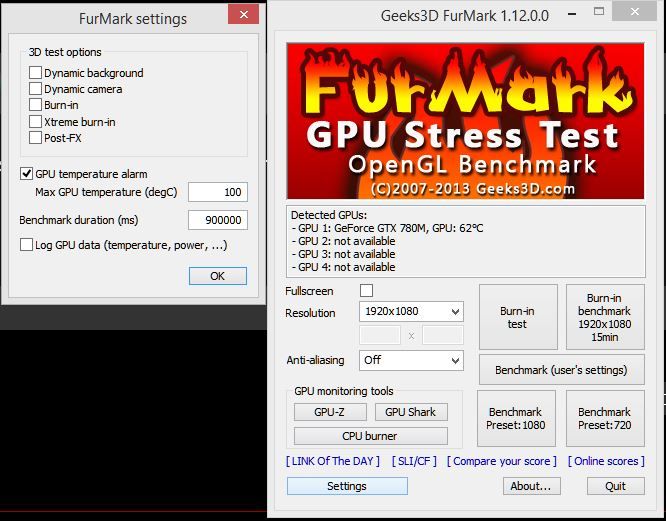Viewport: 666px width, 521px height.
Task: Open Compare your score link
Action: click(502, 461)
